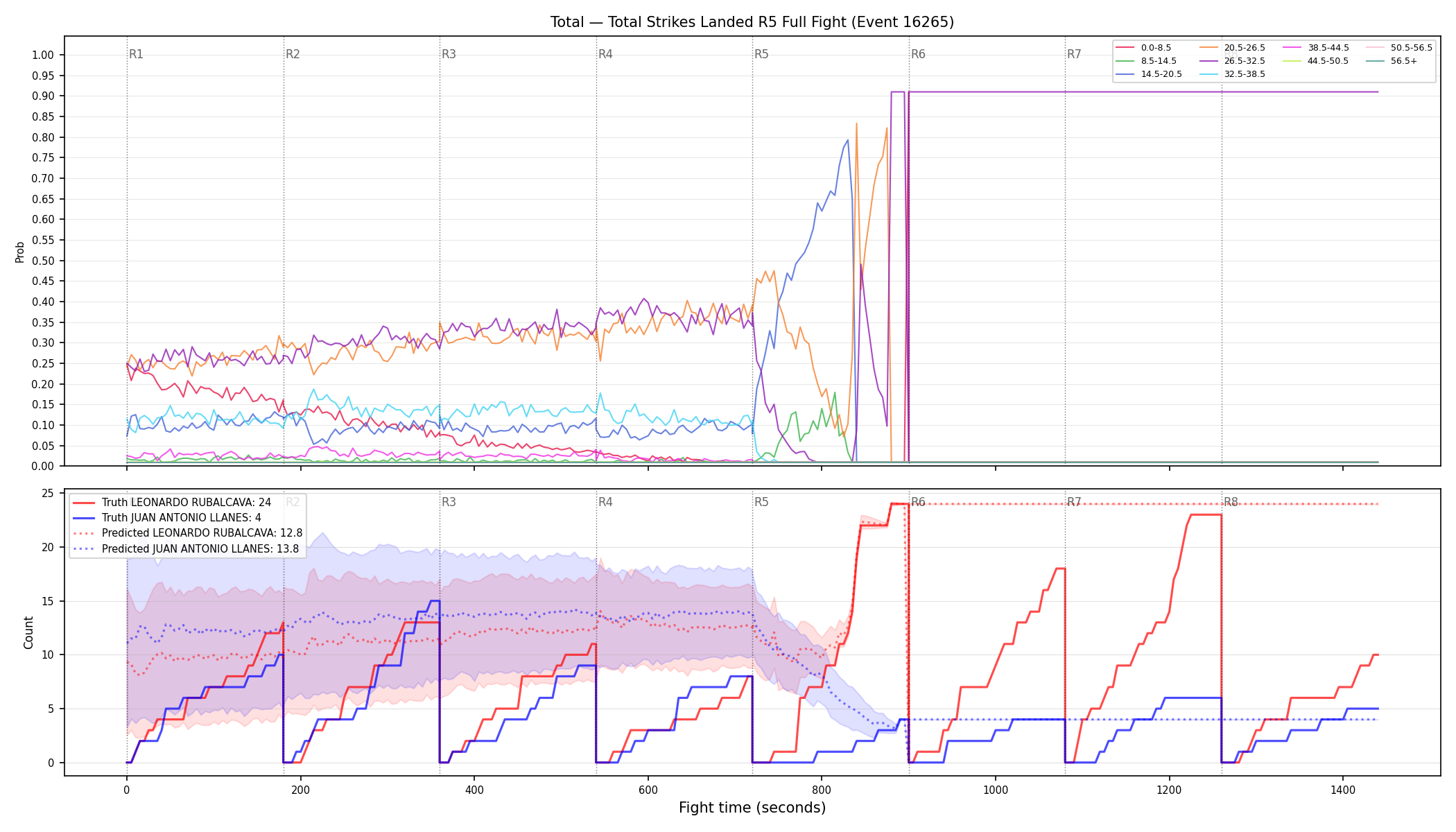The image size is (1456, 832).
Task: Click the R2 round label in the Prob chart
Action: [293, 54]
